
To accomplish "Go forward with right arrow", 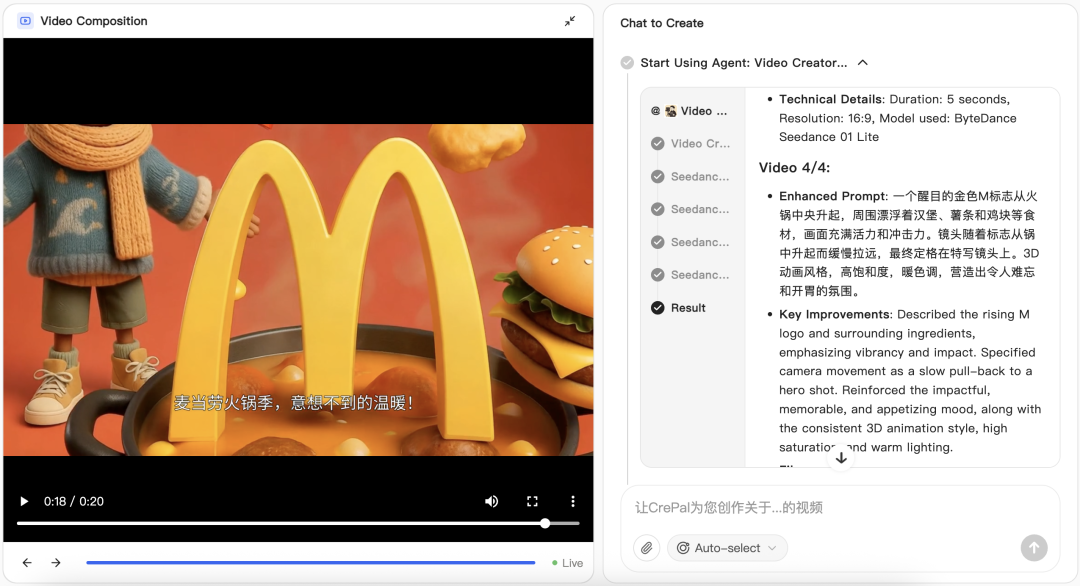I will (x=56, y=563).
